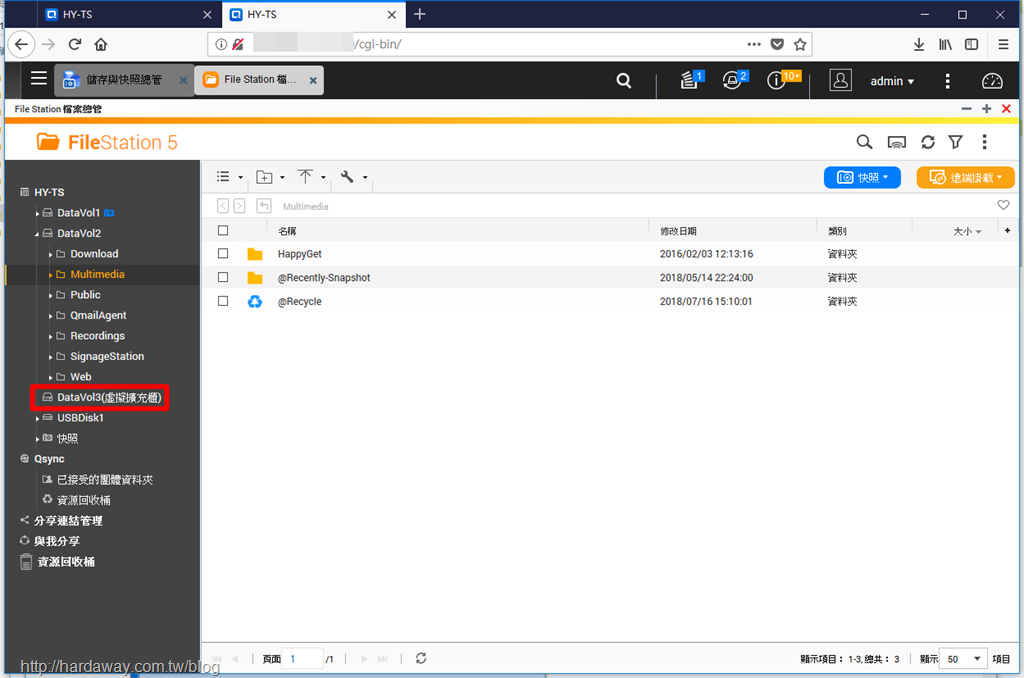Refresh the file list at the bottom pager
The image size is (1024, 678).
(x=421, y=658)
